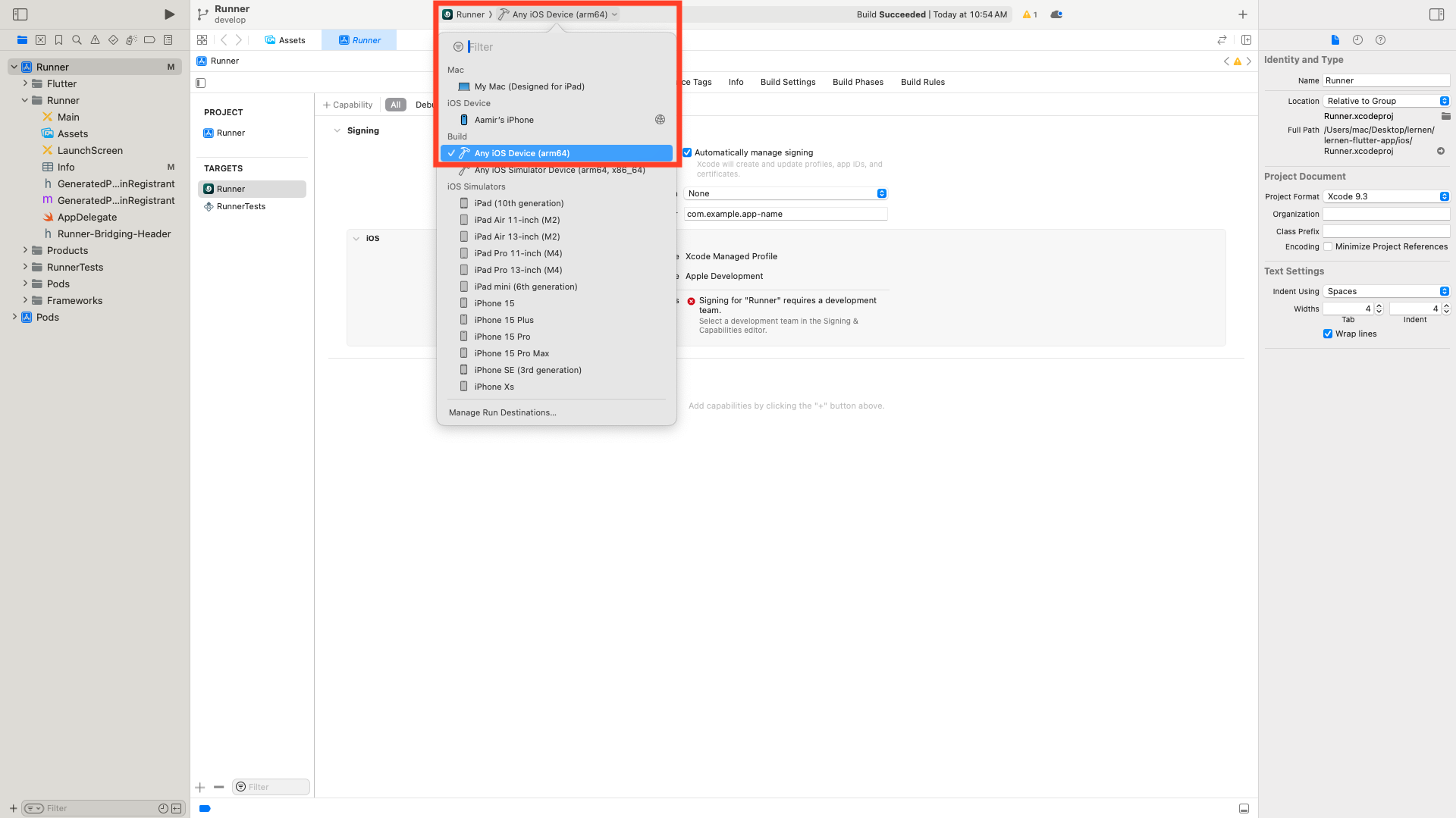Image resolution: width=1456 pixels, height=818 pixels.
Task: Toggle the debug area at bottom right
Action: coord(1244,808)
